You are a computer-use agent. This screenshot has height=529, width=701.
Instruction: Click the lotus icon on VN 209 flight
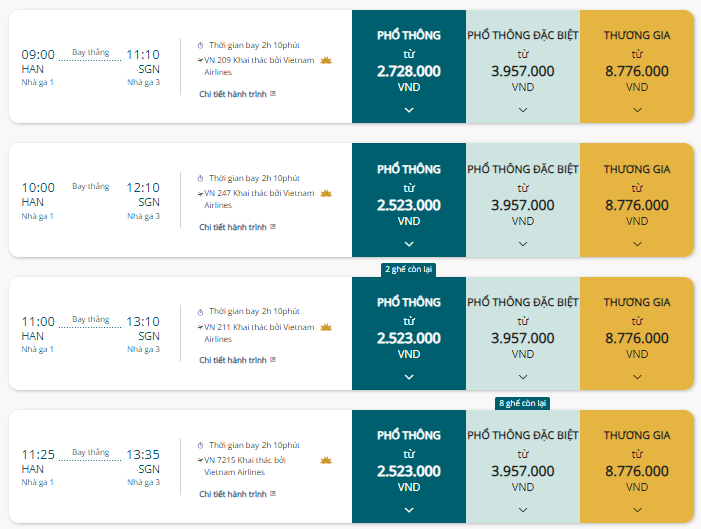tap(326, 60)
